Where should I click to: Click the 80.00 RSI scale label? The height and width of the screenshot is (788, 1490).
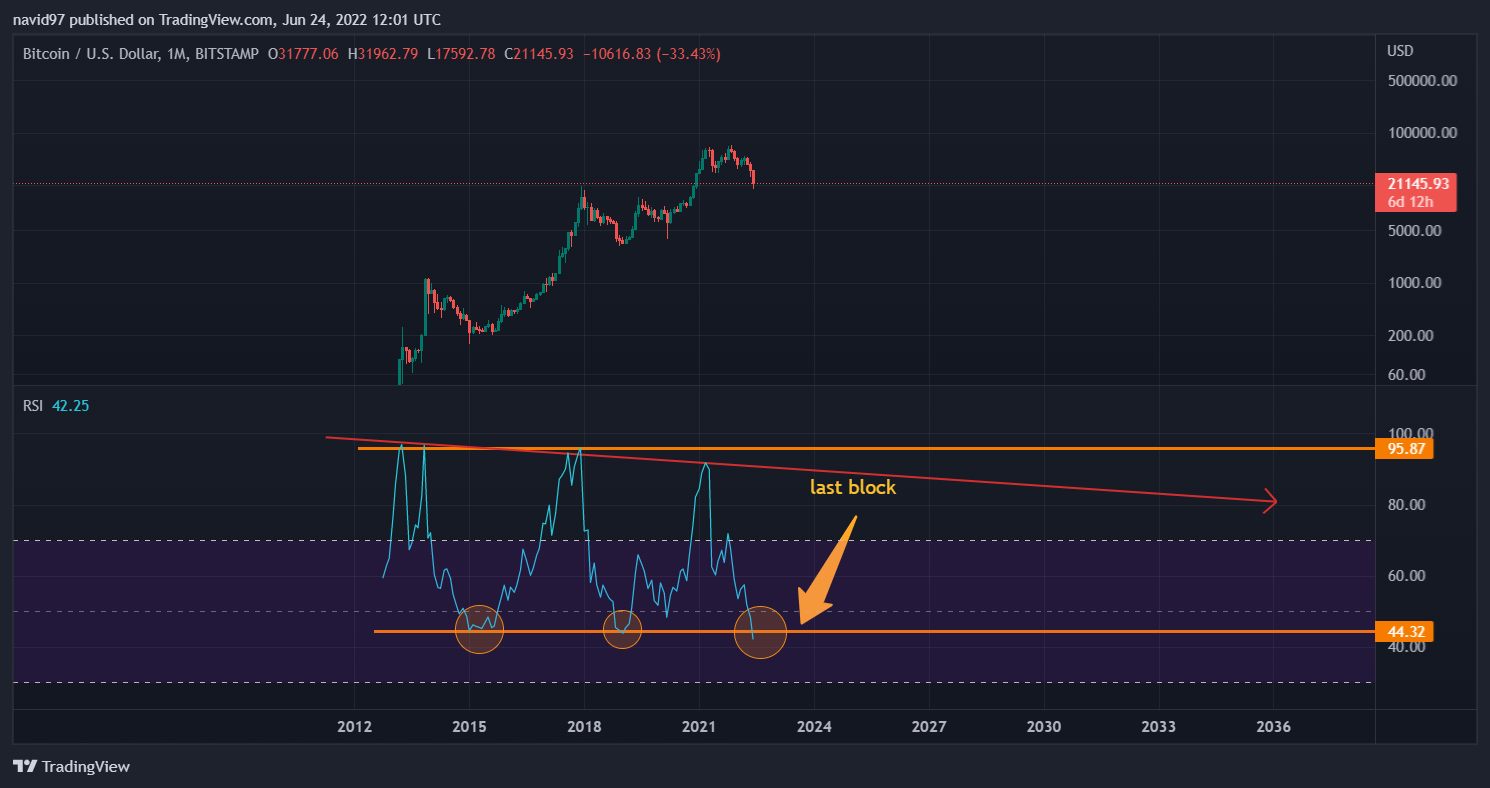click(1406, 505)
